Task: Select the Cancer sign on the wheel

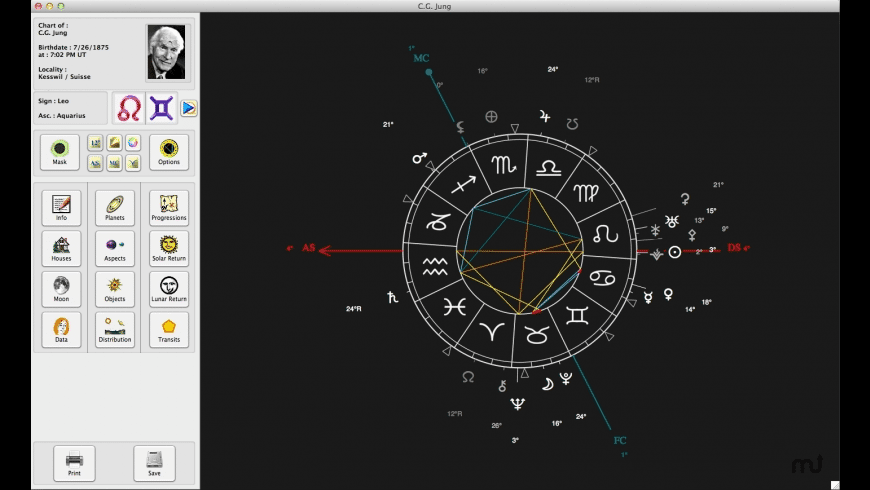Action: tap(602, 277)
